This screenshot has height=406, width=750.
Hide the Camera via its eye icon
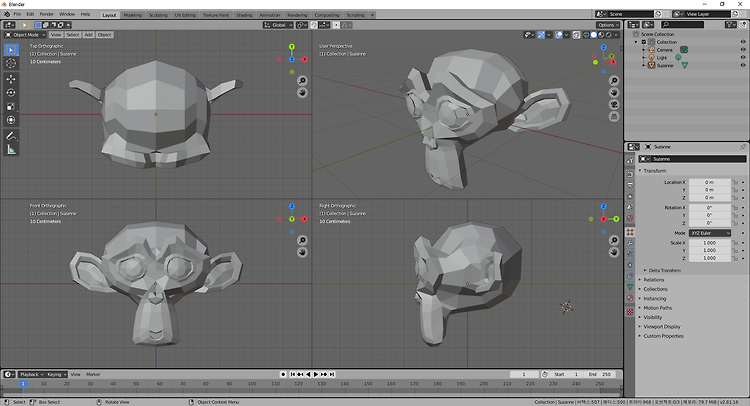[743, 50]
